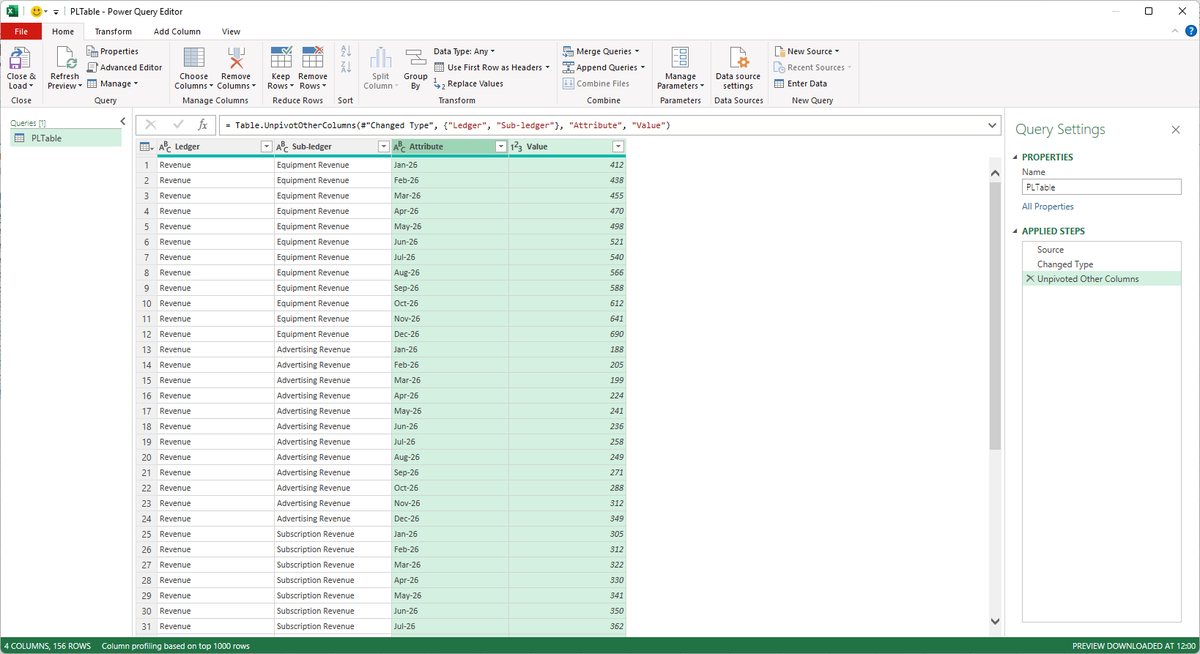Open the Merge Queries dropdown
Viewport: 1200px width, 654px height.
coord(600,51)
